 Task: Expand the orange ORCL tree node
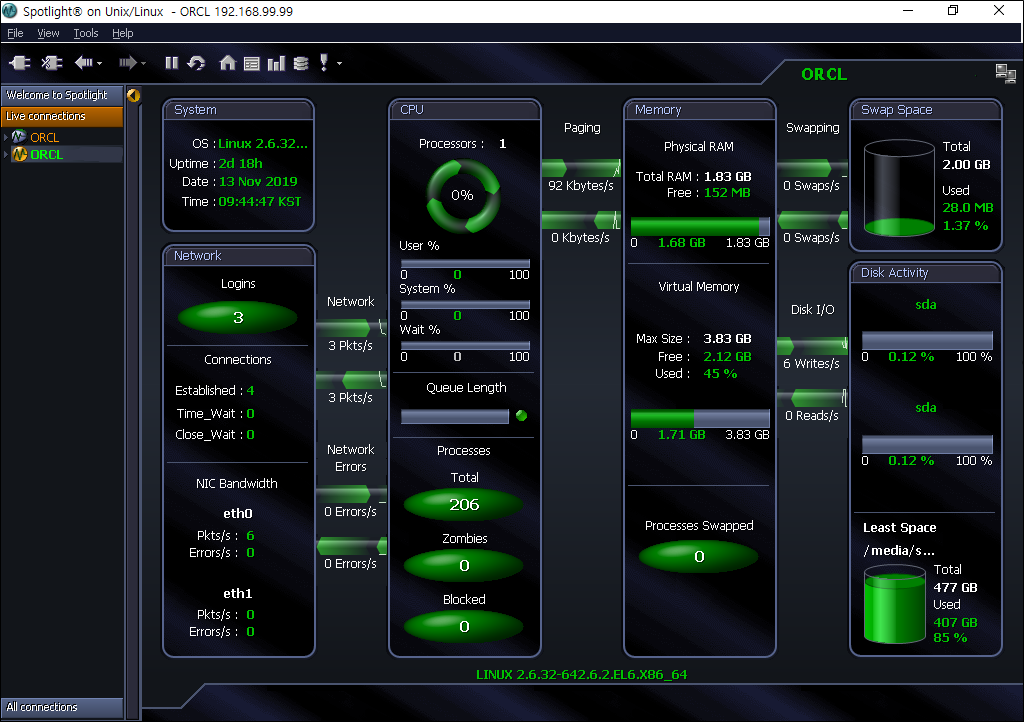(x=6, y=137)
